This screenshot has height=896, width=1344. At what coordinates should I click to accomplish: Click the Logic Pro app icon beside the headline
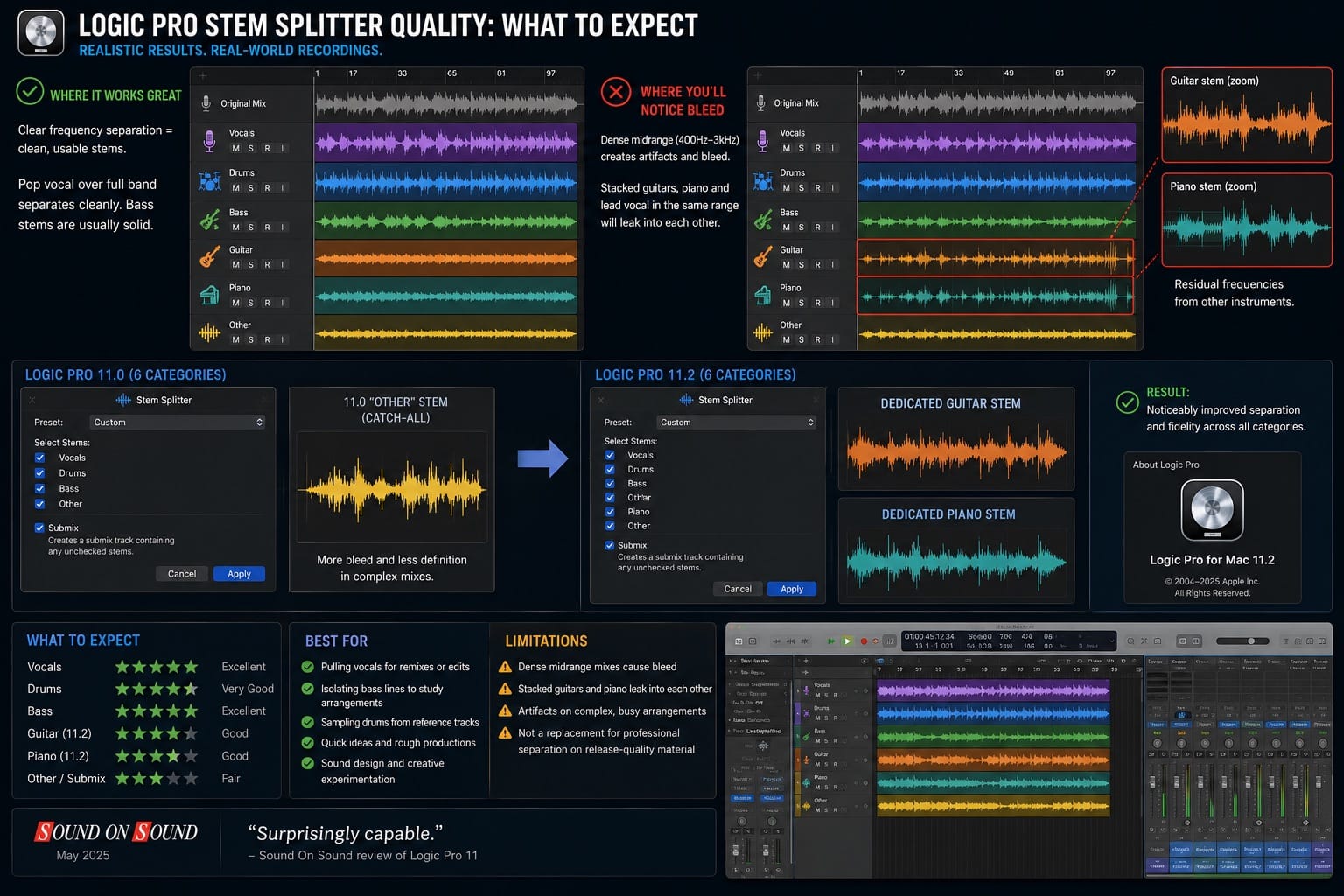click(x=40, y=33)
